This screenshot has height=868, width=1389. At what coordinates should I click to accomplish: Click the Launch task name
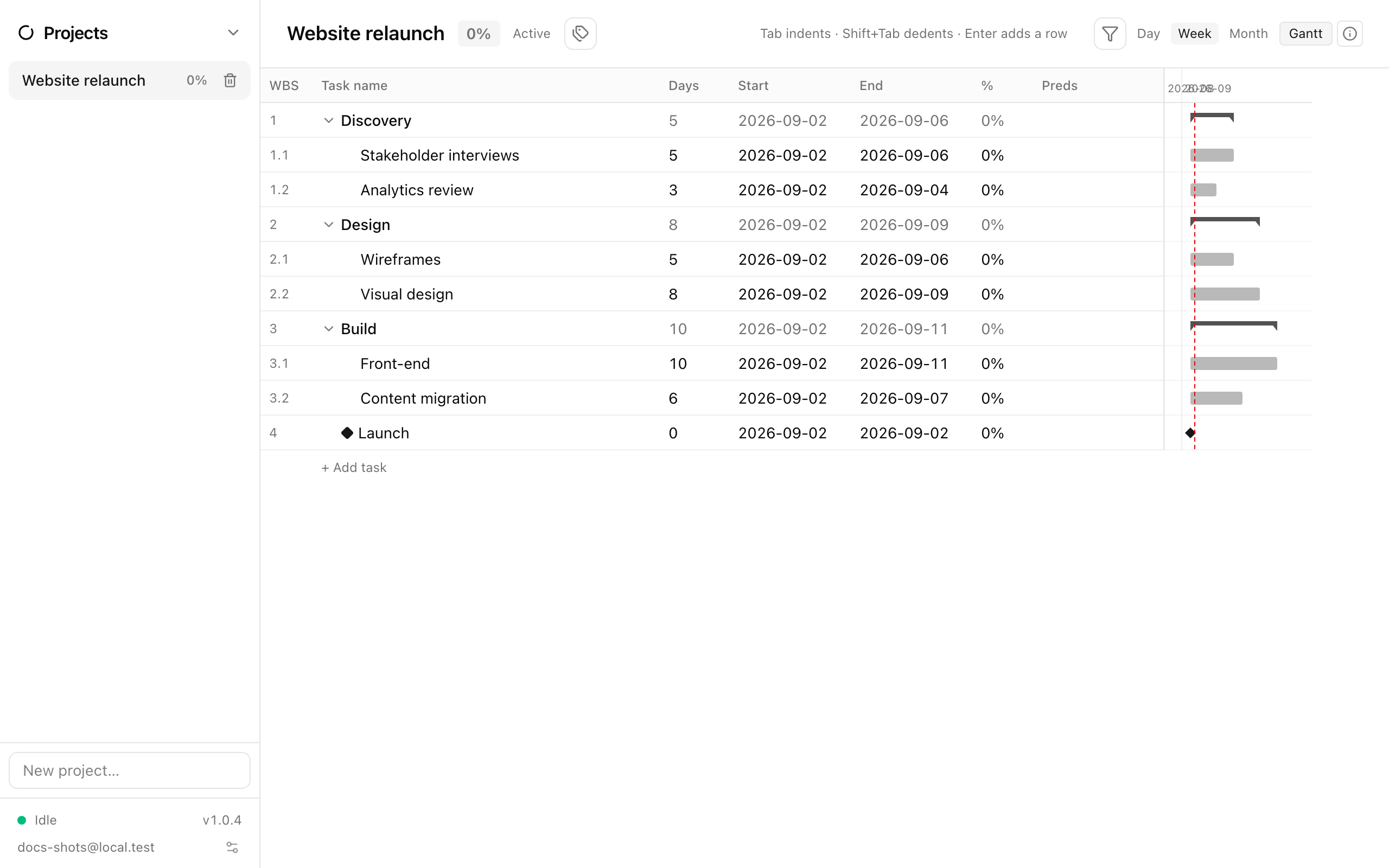pos(384,433)
